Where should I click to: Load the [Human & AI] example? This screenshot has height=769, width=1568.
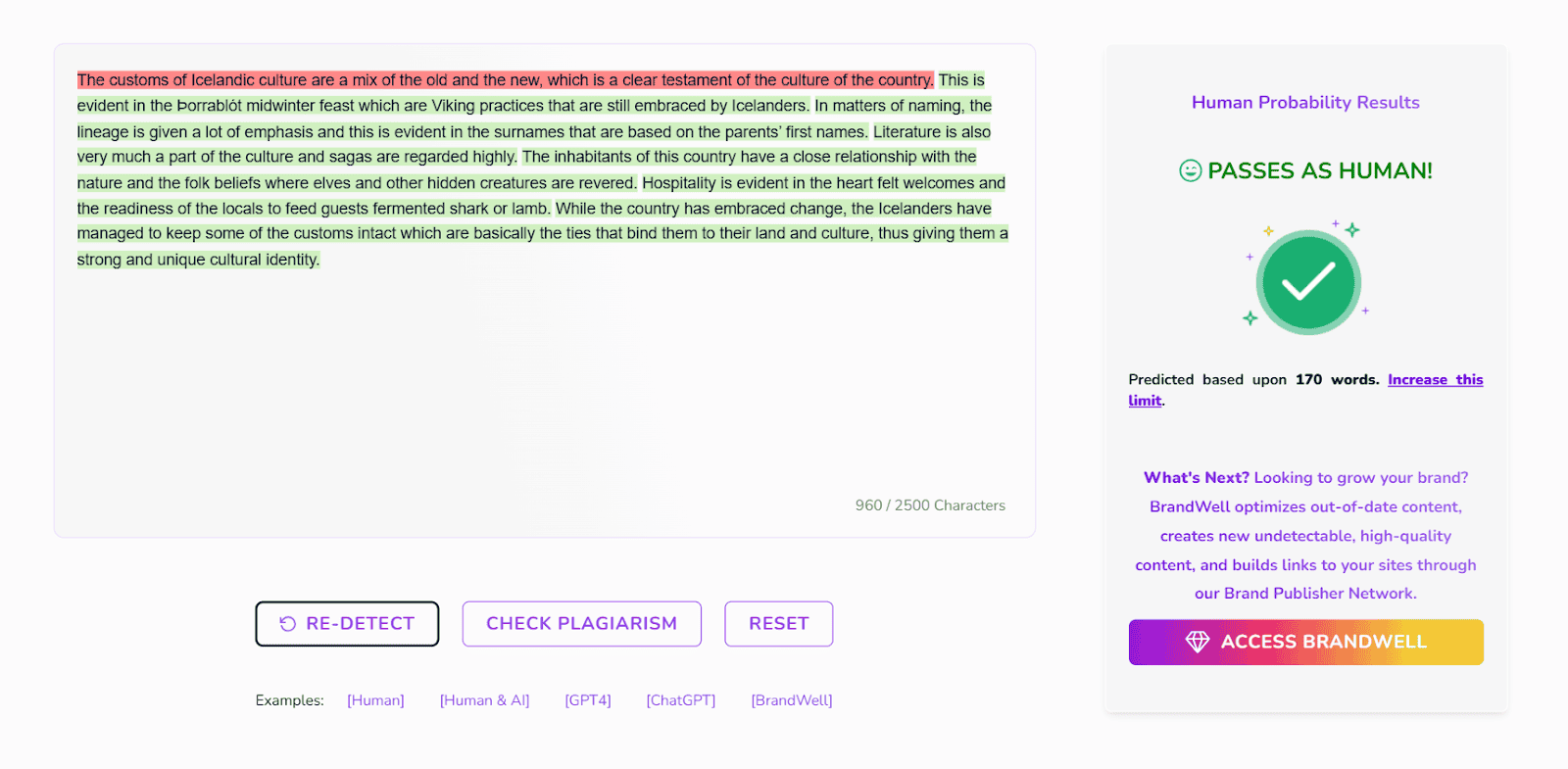[x=484, y=700]
